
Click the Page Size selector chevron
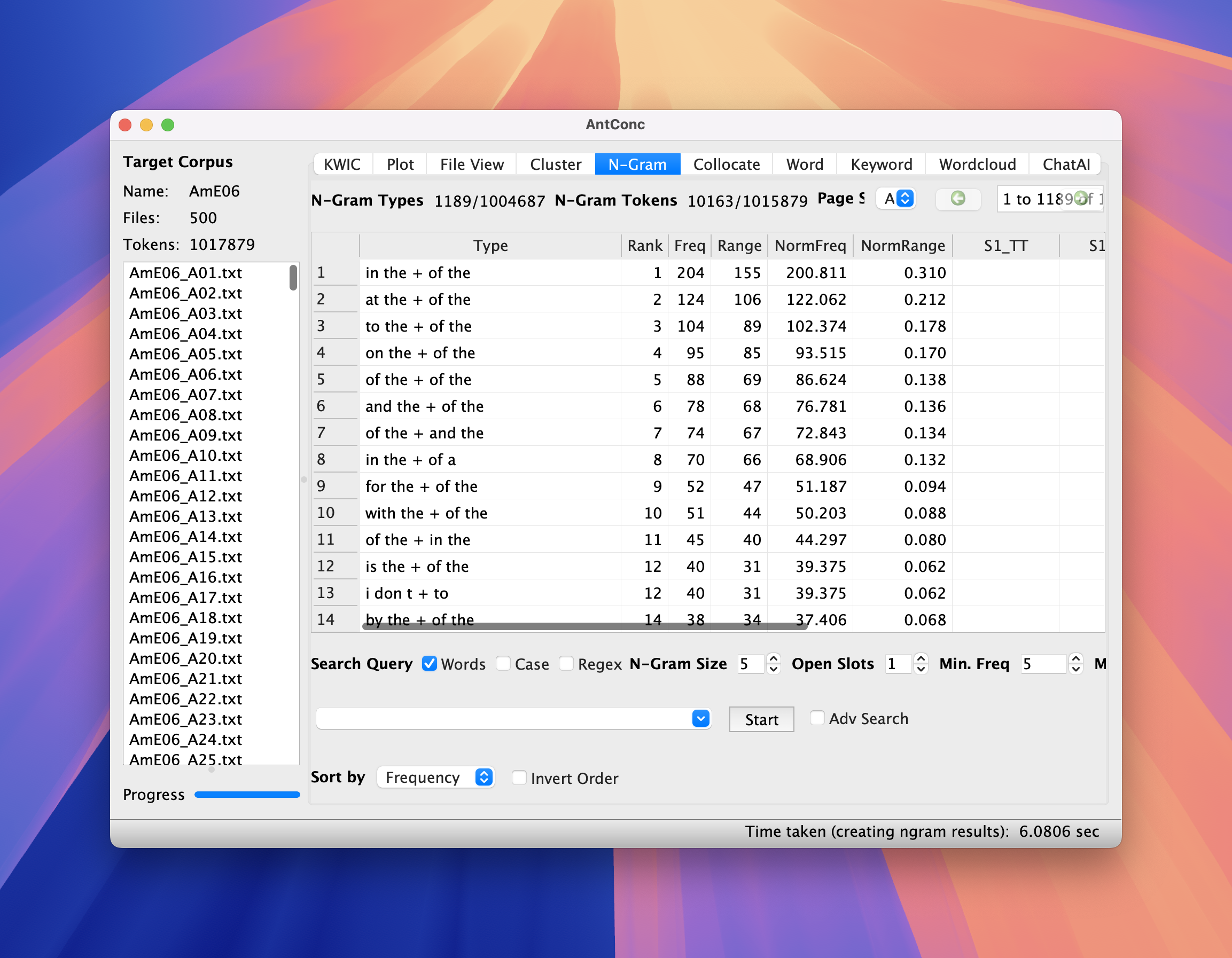905,199
